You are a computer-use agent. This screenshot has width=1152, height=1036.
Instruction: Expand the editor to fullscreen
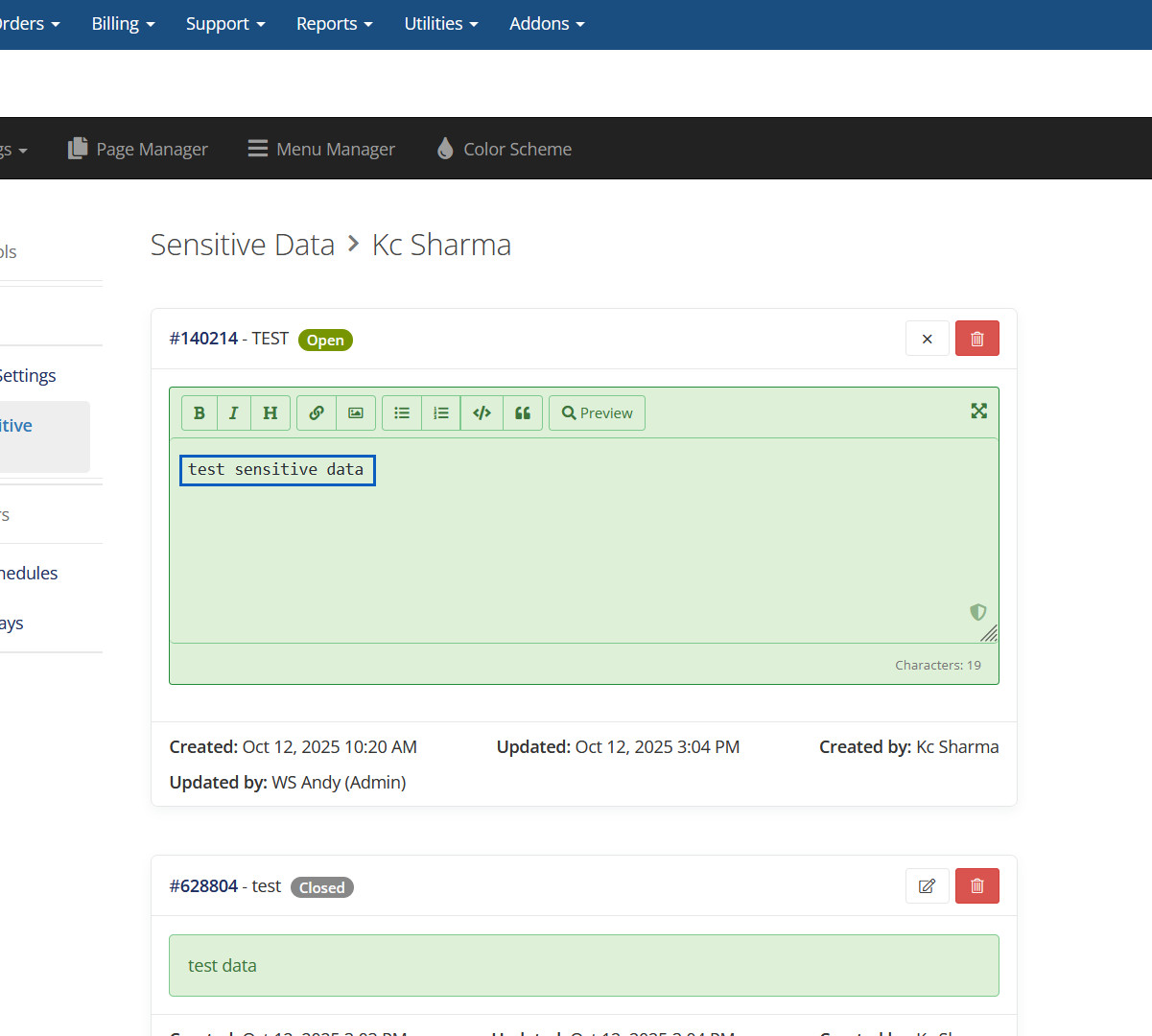click(x=978, y=411)
